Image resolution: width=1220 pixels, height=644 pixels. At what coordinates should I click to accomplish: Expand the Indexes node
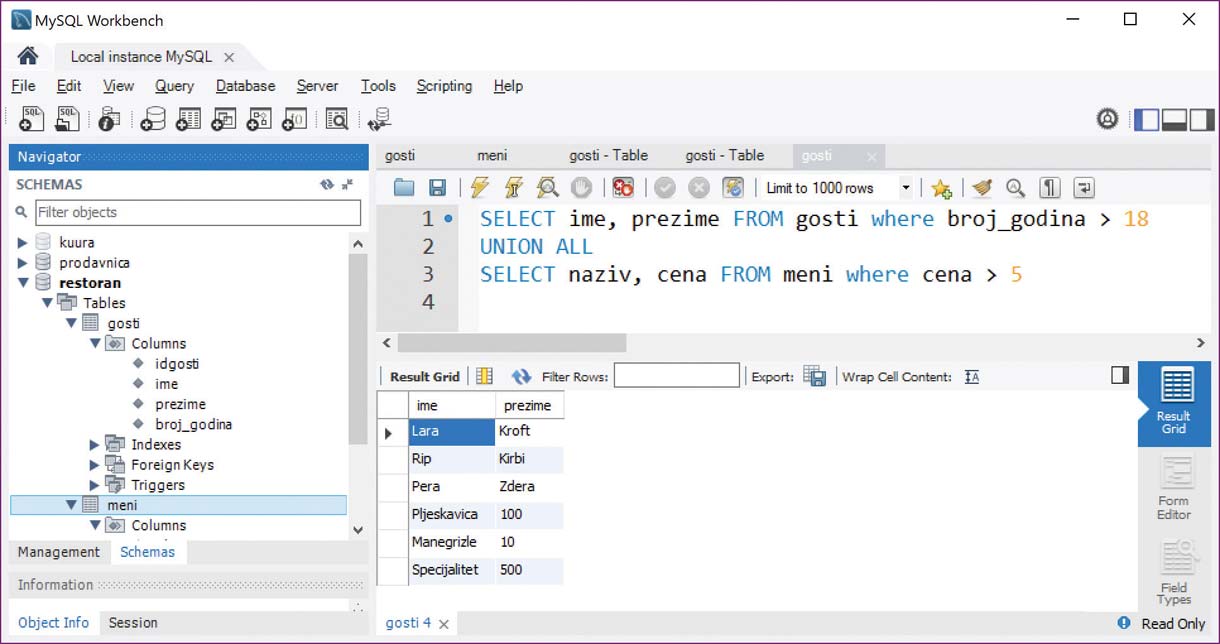click(95, 445)
